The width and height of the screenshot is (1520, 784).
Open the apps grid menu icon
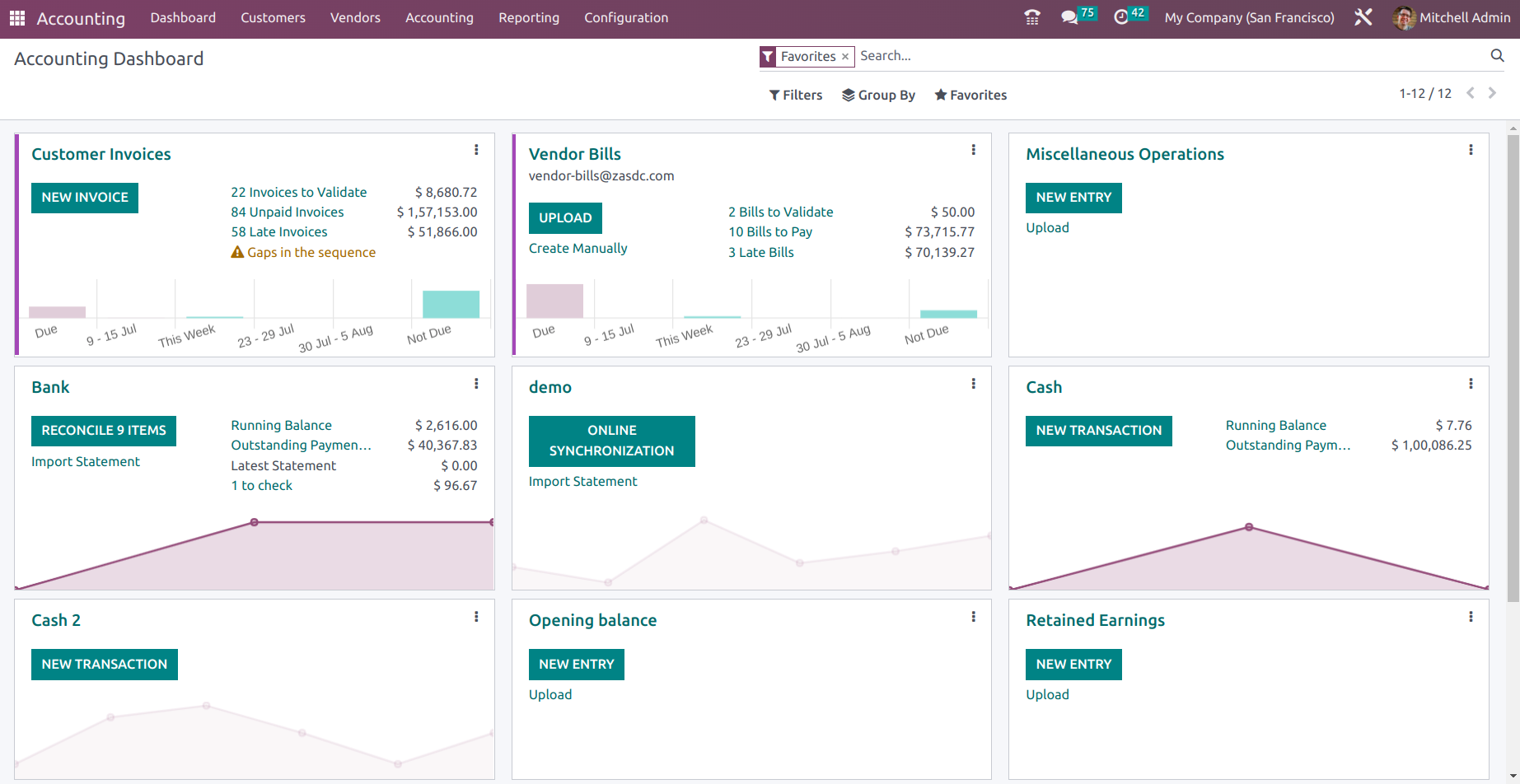pos(16,17)
